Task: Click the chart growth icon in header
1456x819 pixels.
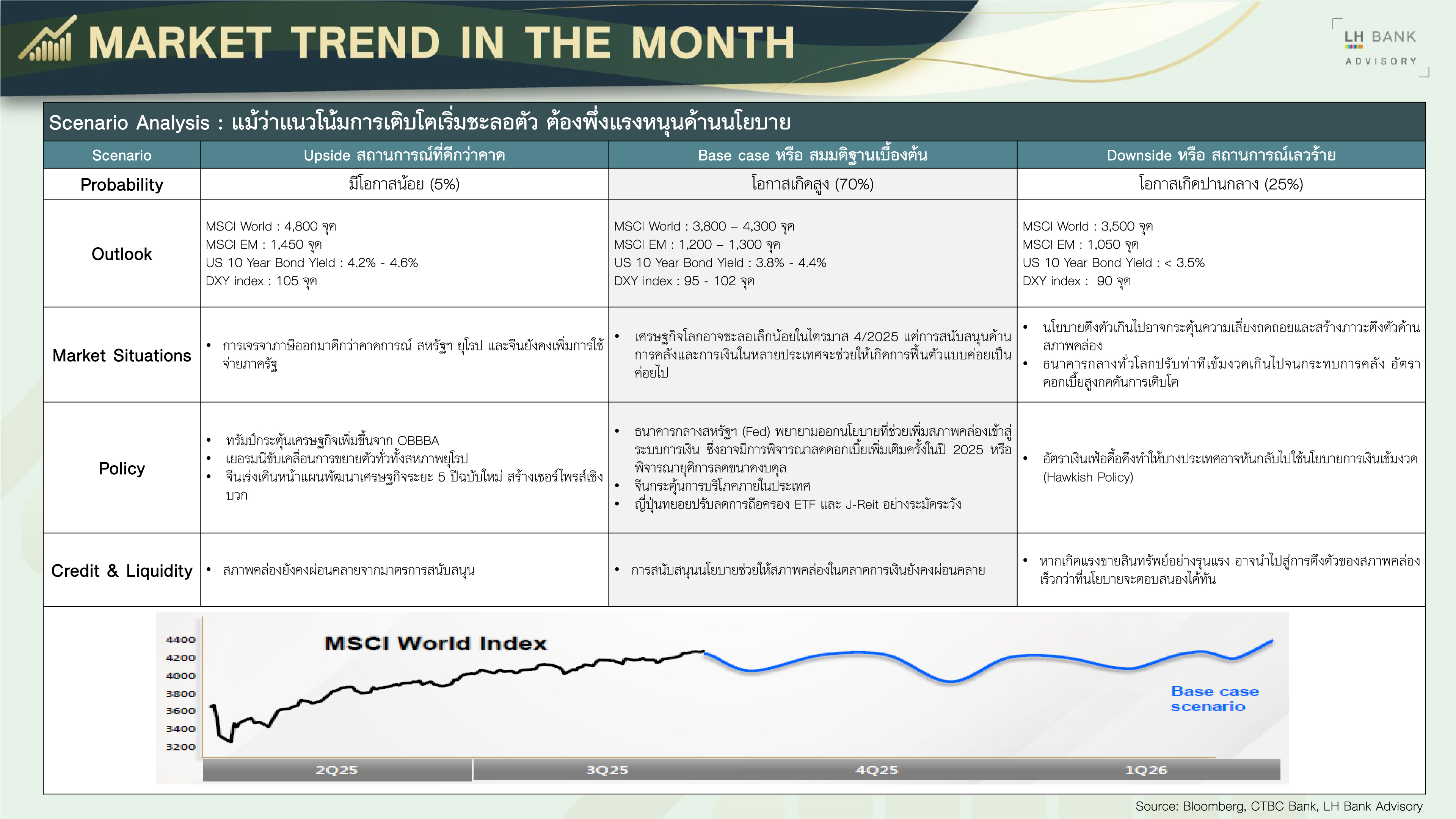Action: [x=48, y=39]
